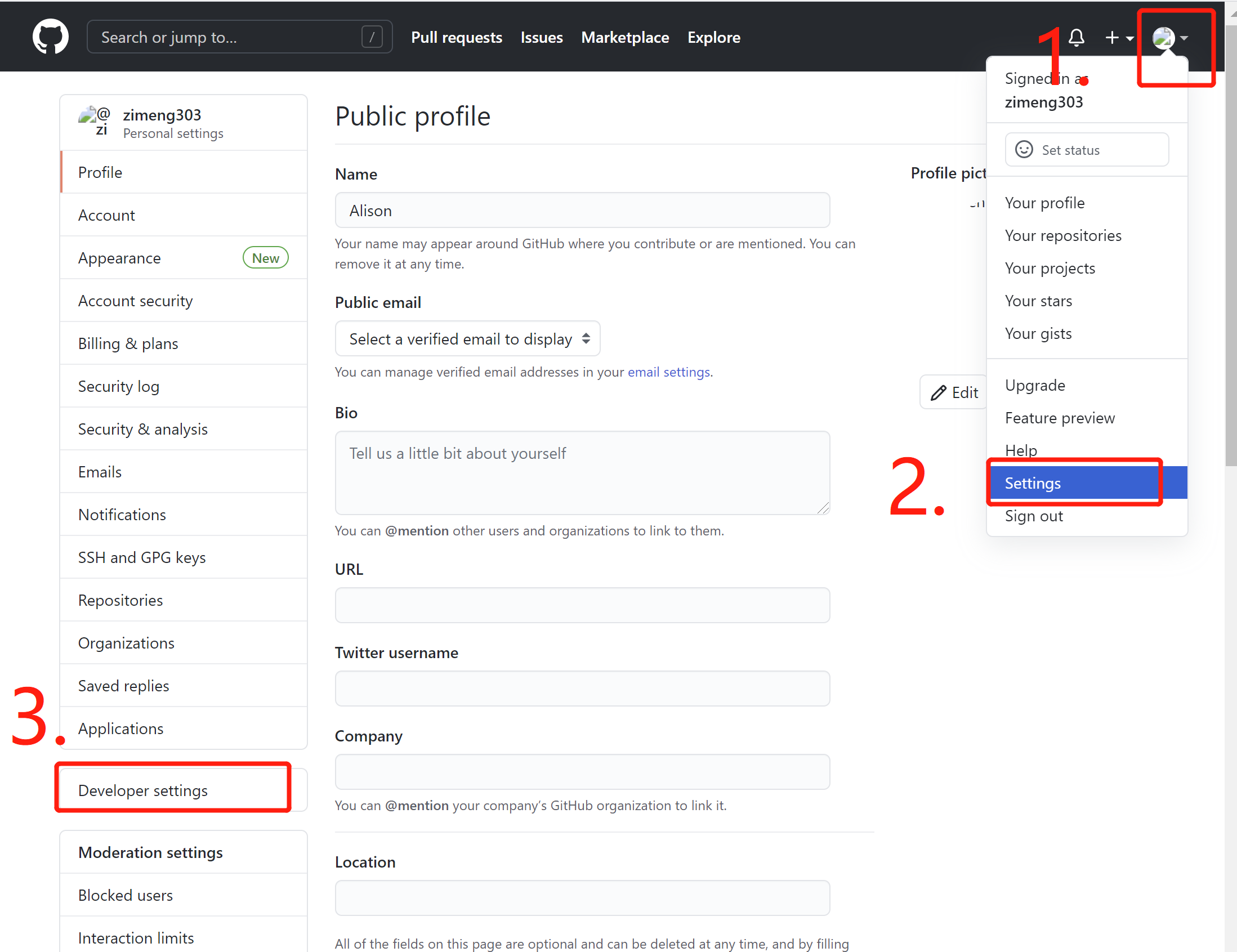Image resolution: width=1237 pixels, height=952 pixels.
Task: Open the user avatar menu
Action: point(1163,38)
